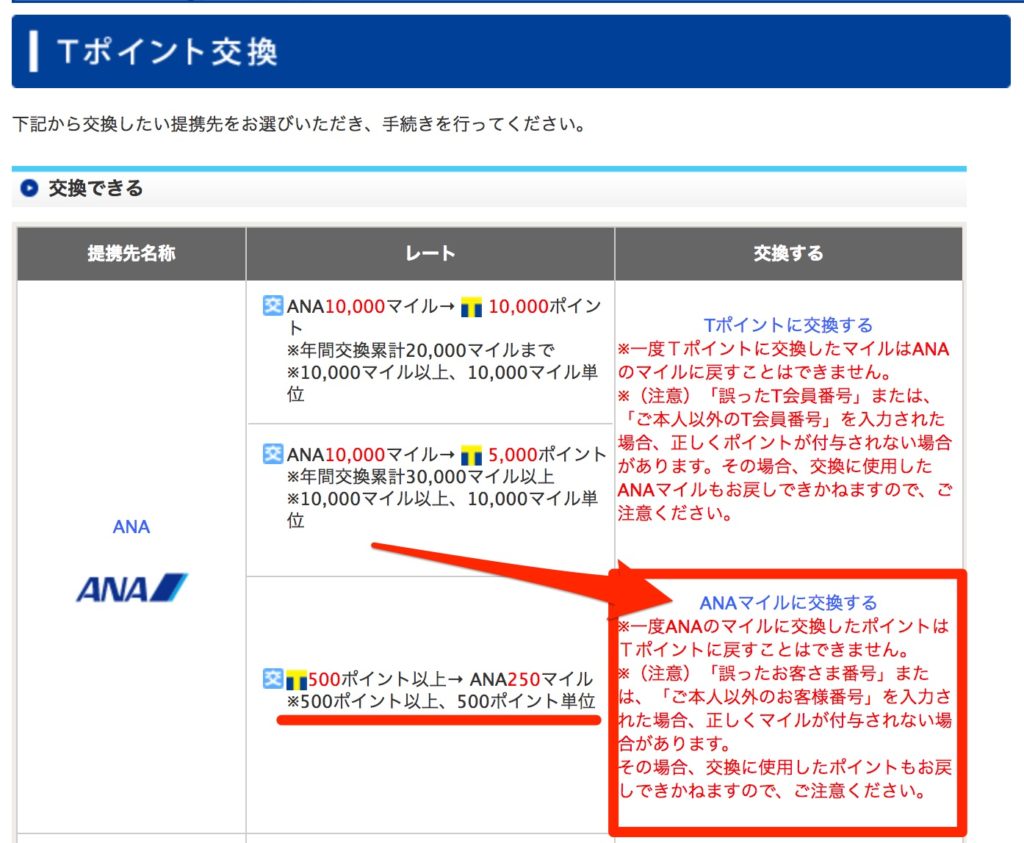
Task: Click the blue circle icon beside 交換できる
Action: (x=29, y=188)
